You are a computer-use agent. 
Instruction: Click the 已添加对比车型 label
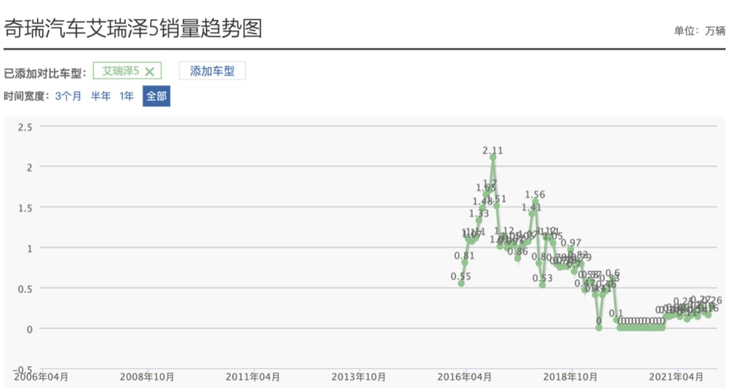coord(45,73)
